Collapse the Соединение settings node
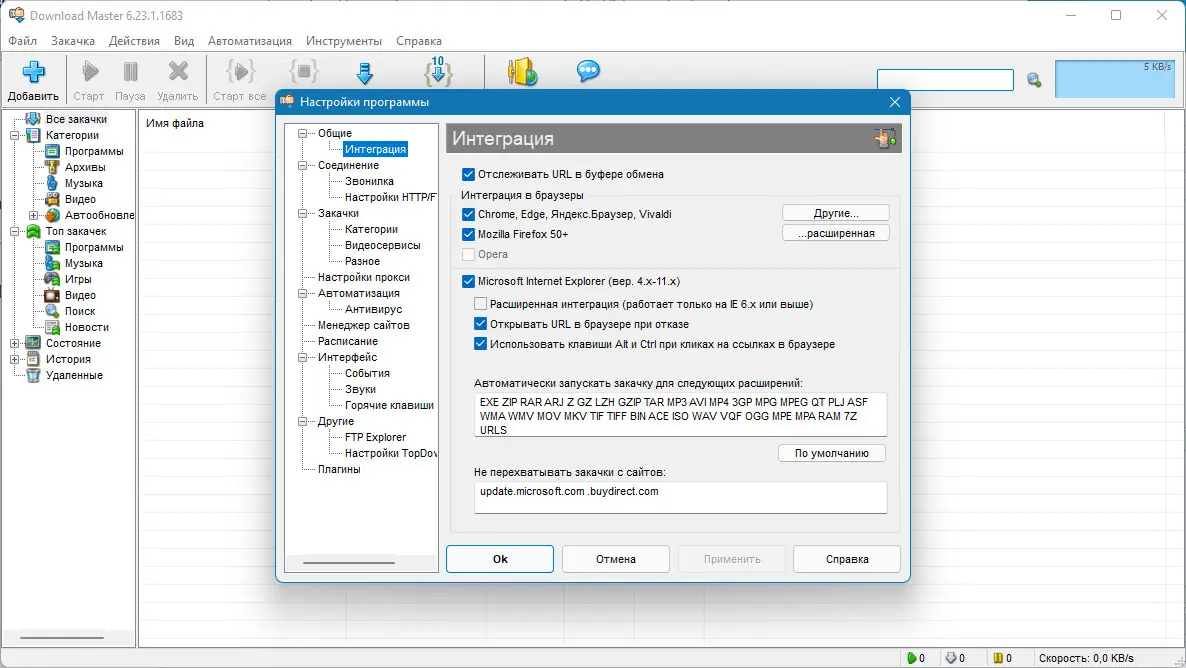The width and height of the screenshot is (1186, 668). pos(303,165)
